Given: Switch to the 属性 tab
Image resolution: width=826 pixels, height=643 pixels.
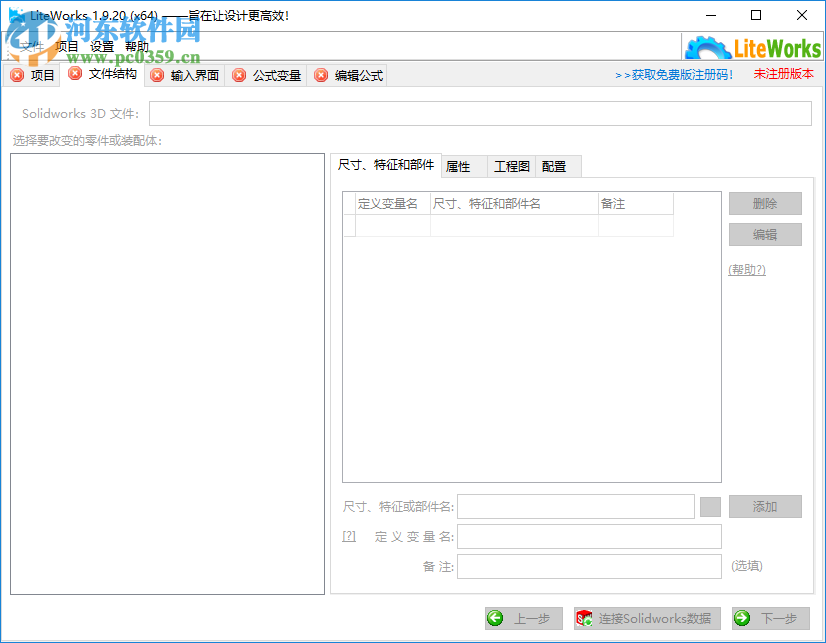Looking at the screenshot, I should 461,166.
